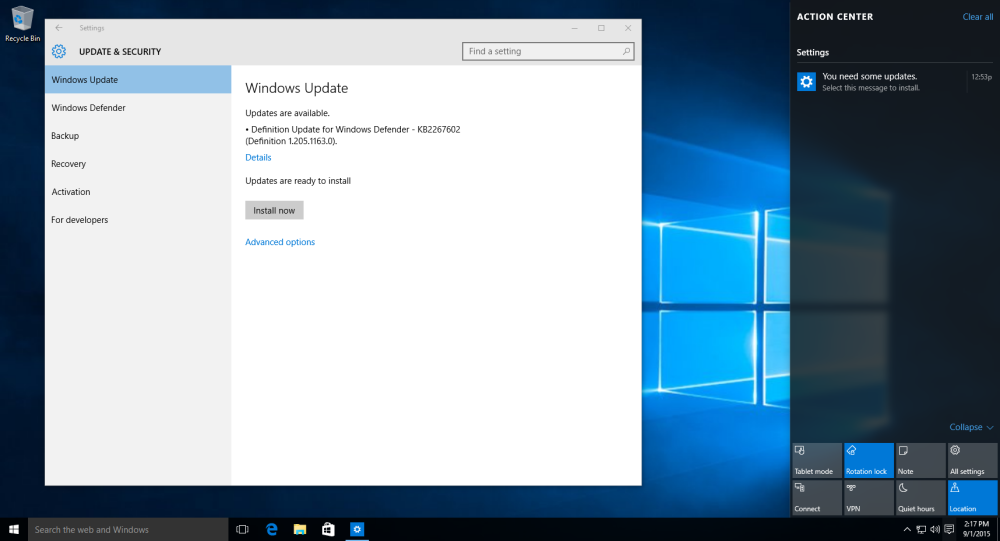This screenshot has height=541, width=1000.
Task: Open the For developers section
Action: tap(138, 220)
